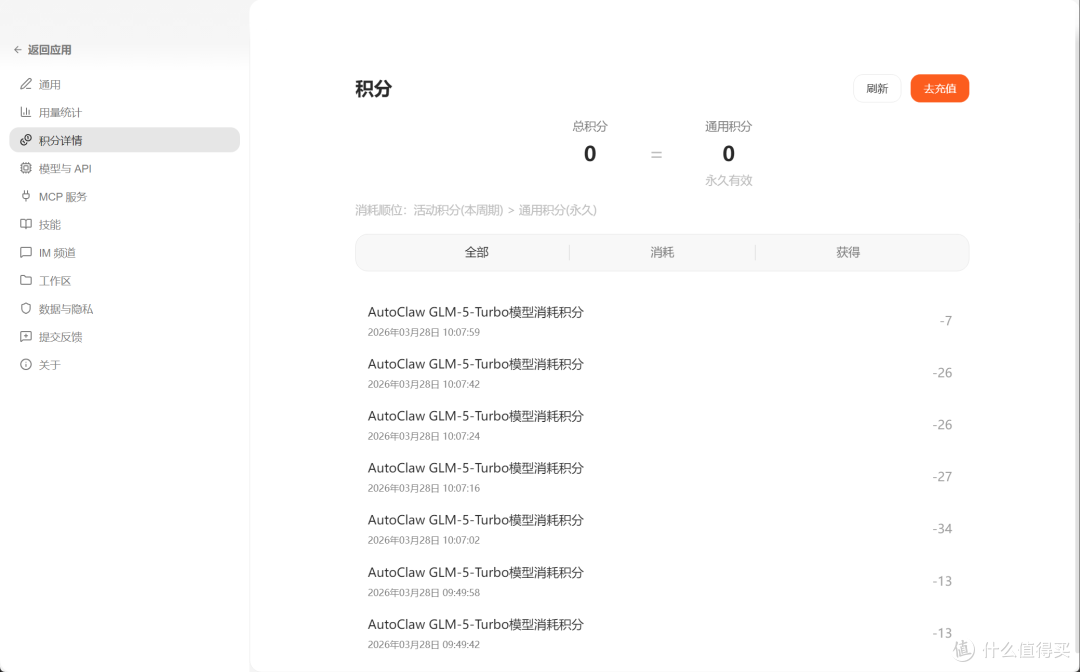1080x672 pixels.
Task: Click the info icon for 关于
Action: click(25, 365)
